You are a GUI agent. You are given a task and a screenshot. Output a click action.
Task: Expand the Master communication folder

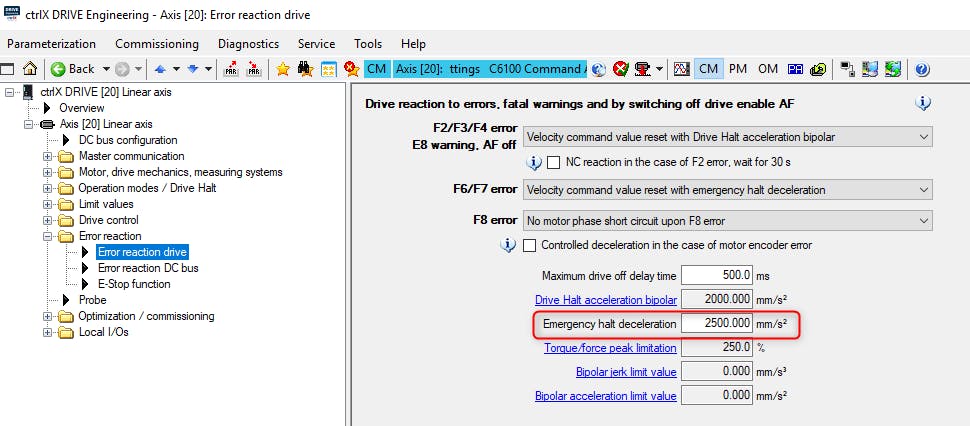[x=48, y=156]
